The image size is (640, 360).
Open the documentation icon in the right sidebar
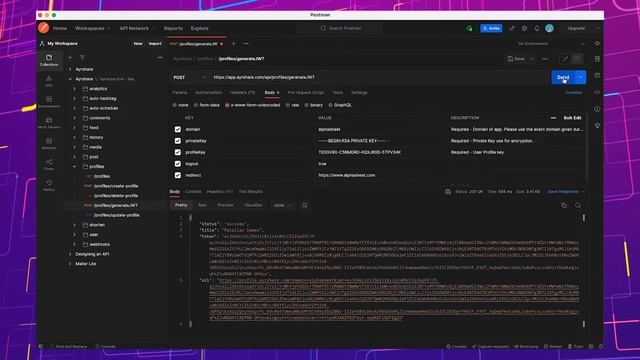597,59
